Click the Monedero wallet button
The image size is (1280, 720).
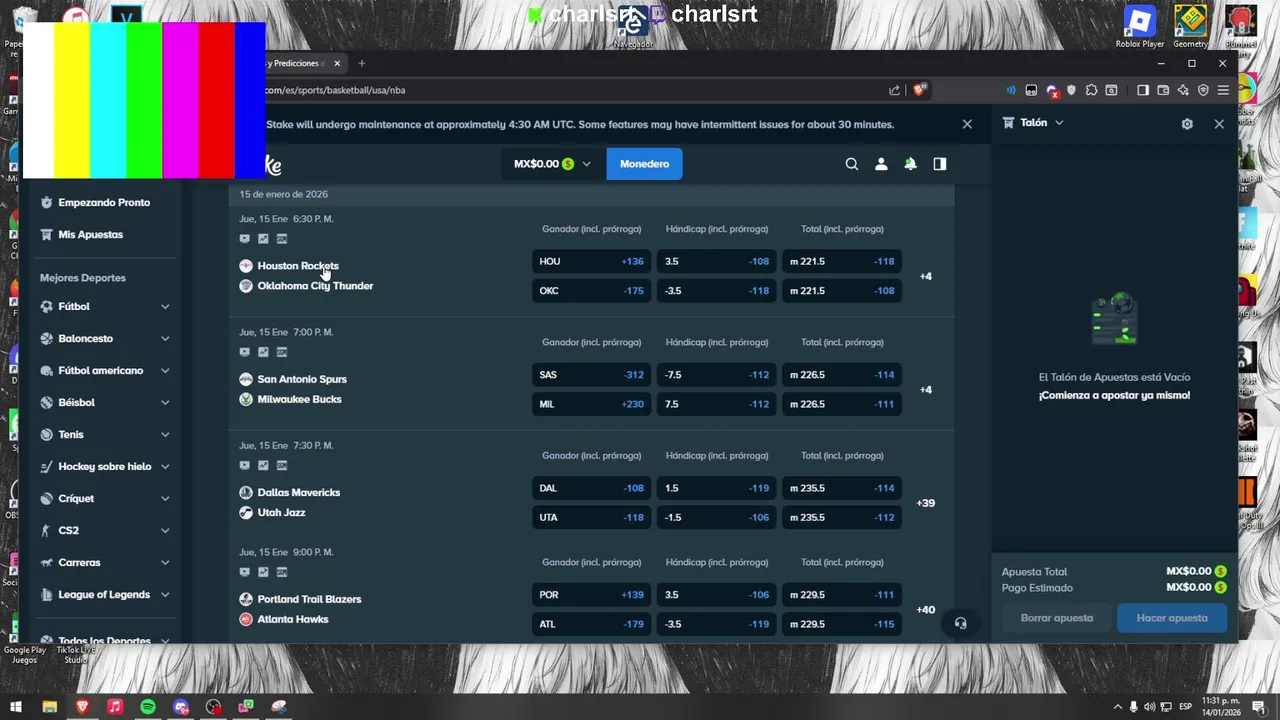pyautogui.click(x=644, y=164)
